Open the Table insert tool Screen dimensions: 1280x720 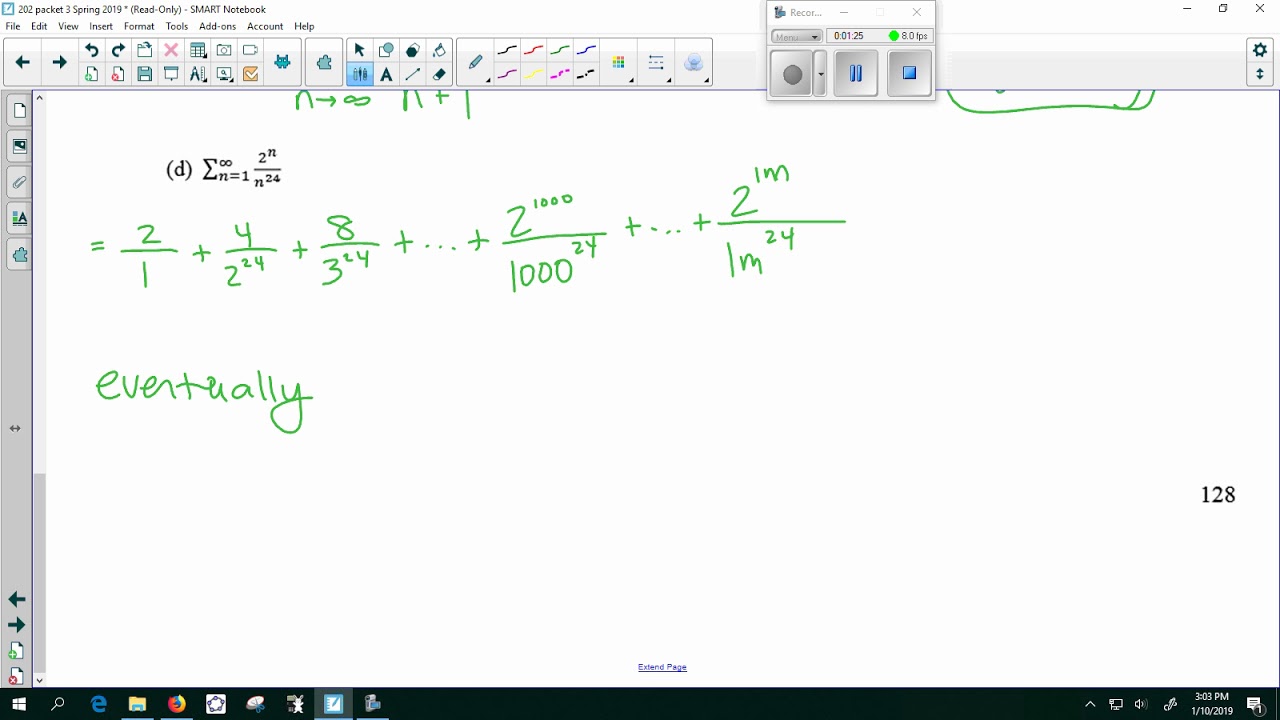198,50
